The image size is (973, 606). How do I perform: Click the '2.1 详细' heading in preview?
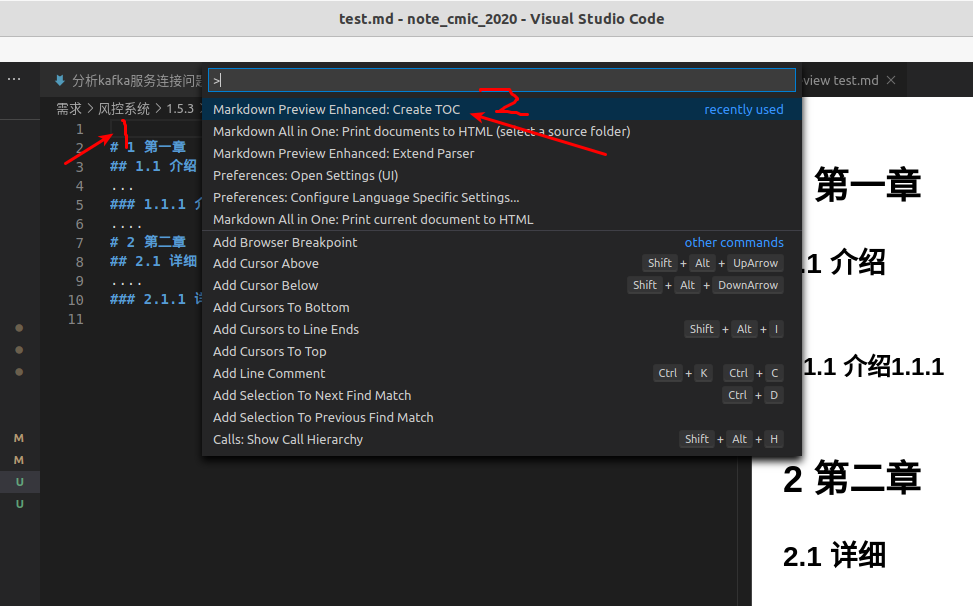coord(834,555)
